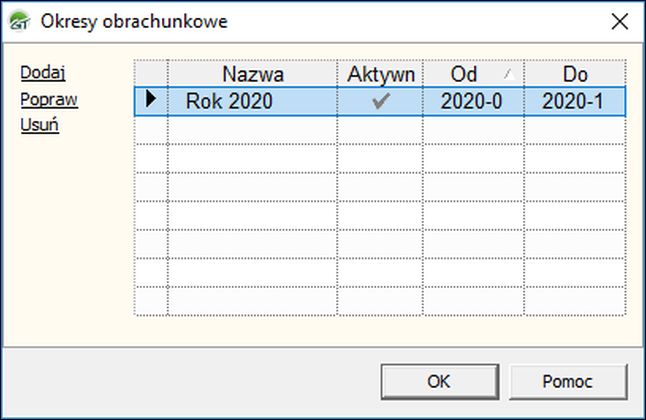Select the 2020-1 end date cell
This screenshot has height=420, width=646.
[x=575, y=101]
